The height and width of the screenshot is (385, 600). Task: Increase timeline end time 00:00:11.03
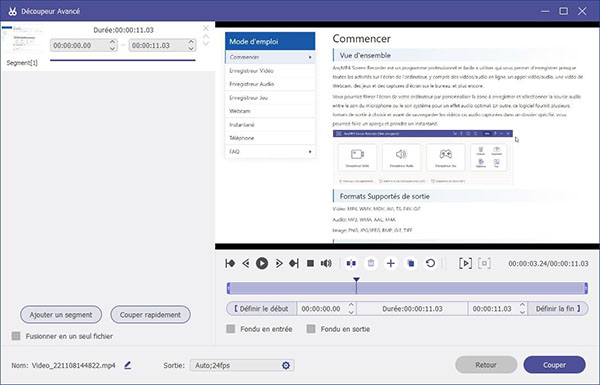[x=522, y=305]
